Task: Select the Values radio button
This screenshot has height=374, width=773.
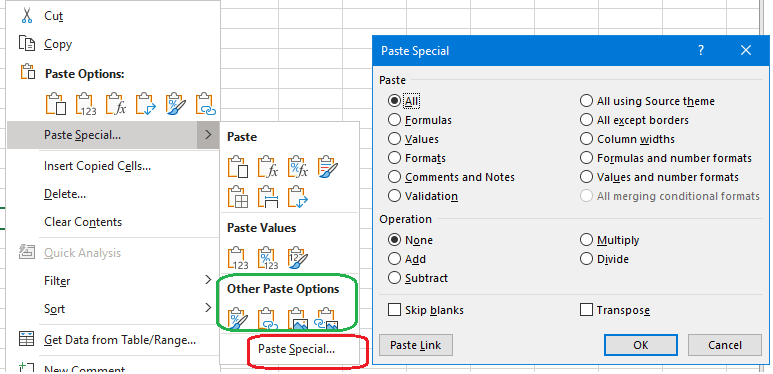Action: coord(394,139)
